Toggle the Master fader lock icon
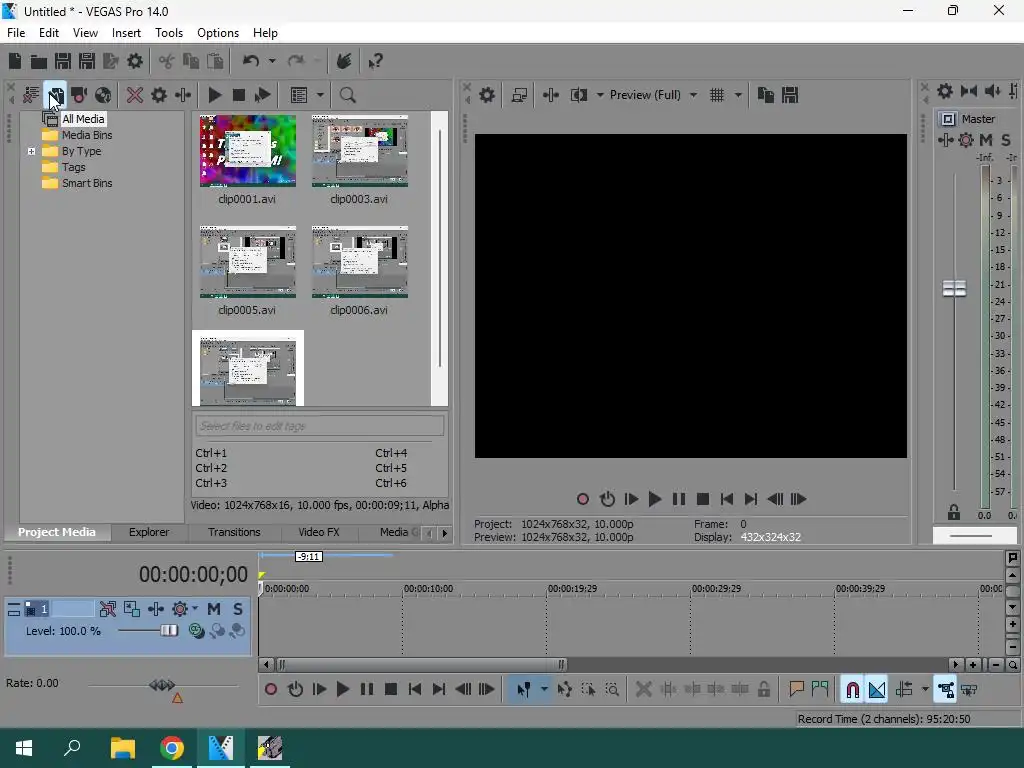This screenshot has height=768, width=1024. (x=954, y=513)
